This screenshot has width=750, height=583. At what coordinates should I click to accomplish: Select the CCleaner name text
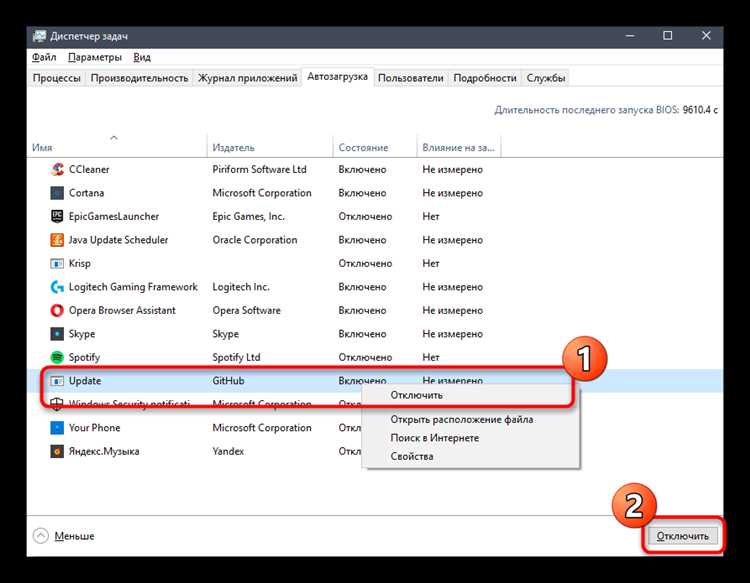click(x=89, y=169)
